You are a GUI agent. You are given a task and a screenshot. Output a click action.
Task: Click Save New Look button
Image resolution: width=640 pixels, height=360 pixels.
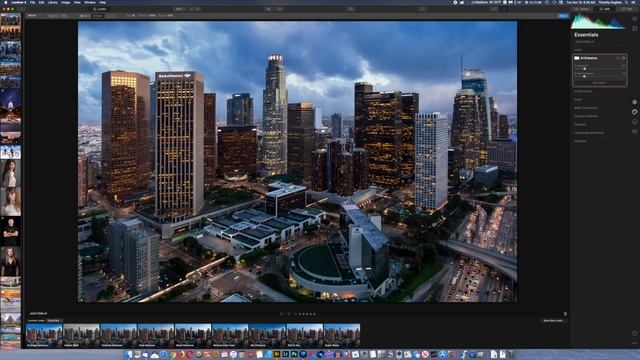(x=553, y=320)
